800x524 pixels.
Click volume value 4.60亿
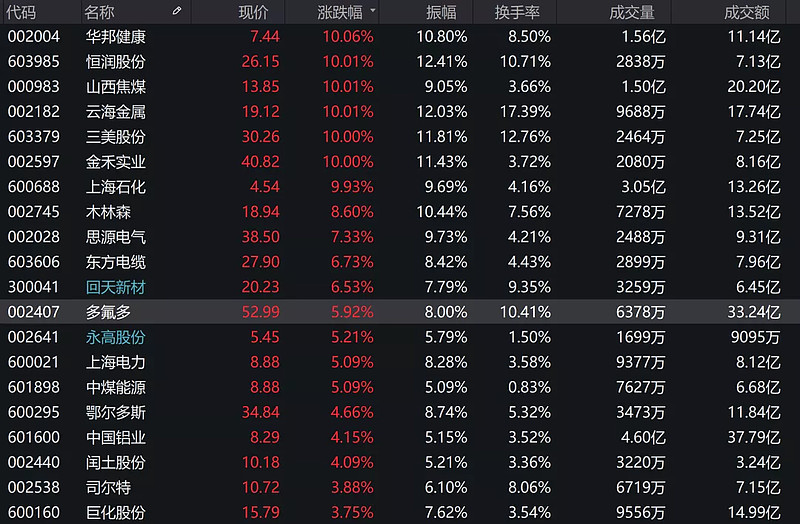[x=643, y=437]
